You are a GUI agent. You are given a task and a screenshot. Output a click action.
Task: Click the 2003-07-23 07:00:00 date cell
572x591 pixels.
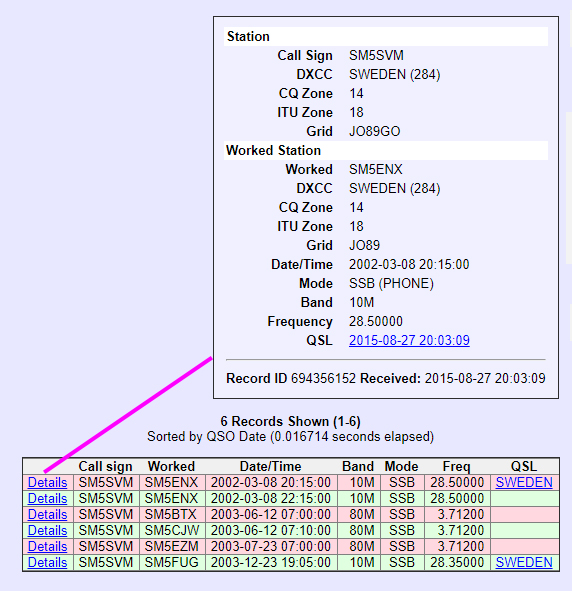pos(271,547)
